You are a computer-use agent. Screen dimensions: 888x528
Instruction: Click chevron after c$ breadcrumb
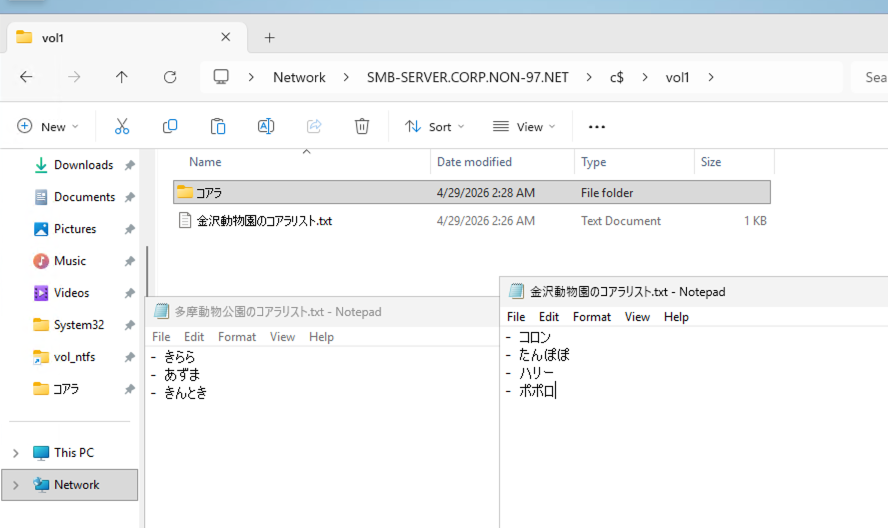[x=645, y=77]
